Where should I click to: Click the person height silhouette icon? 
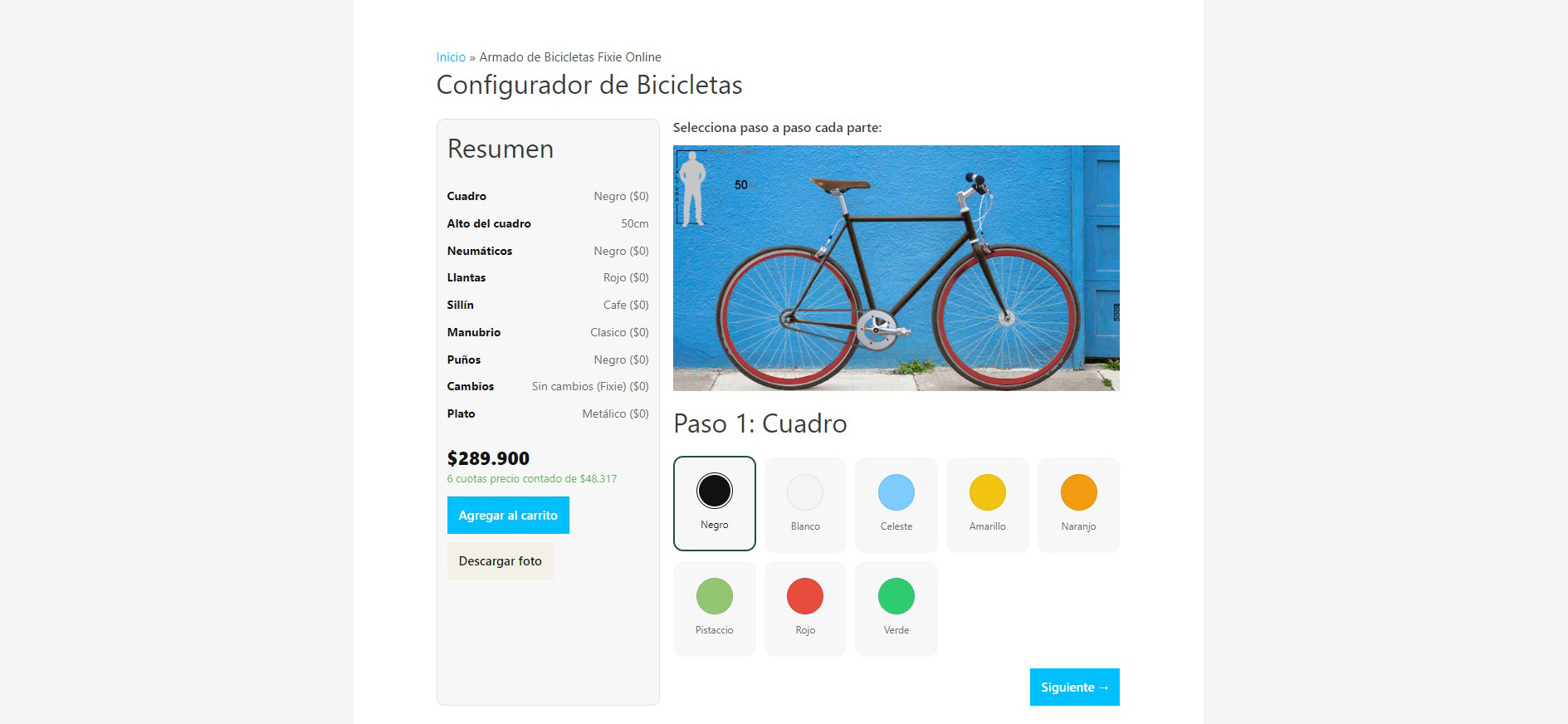pyautogui.click(x=691, y=189)
